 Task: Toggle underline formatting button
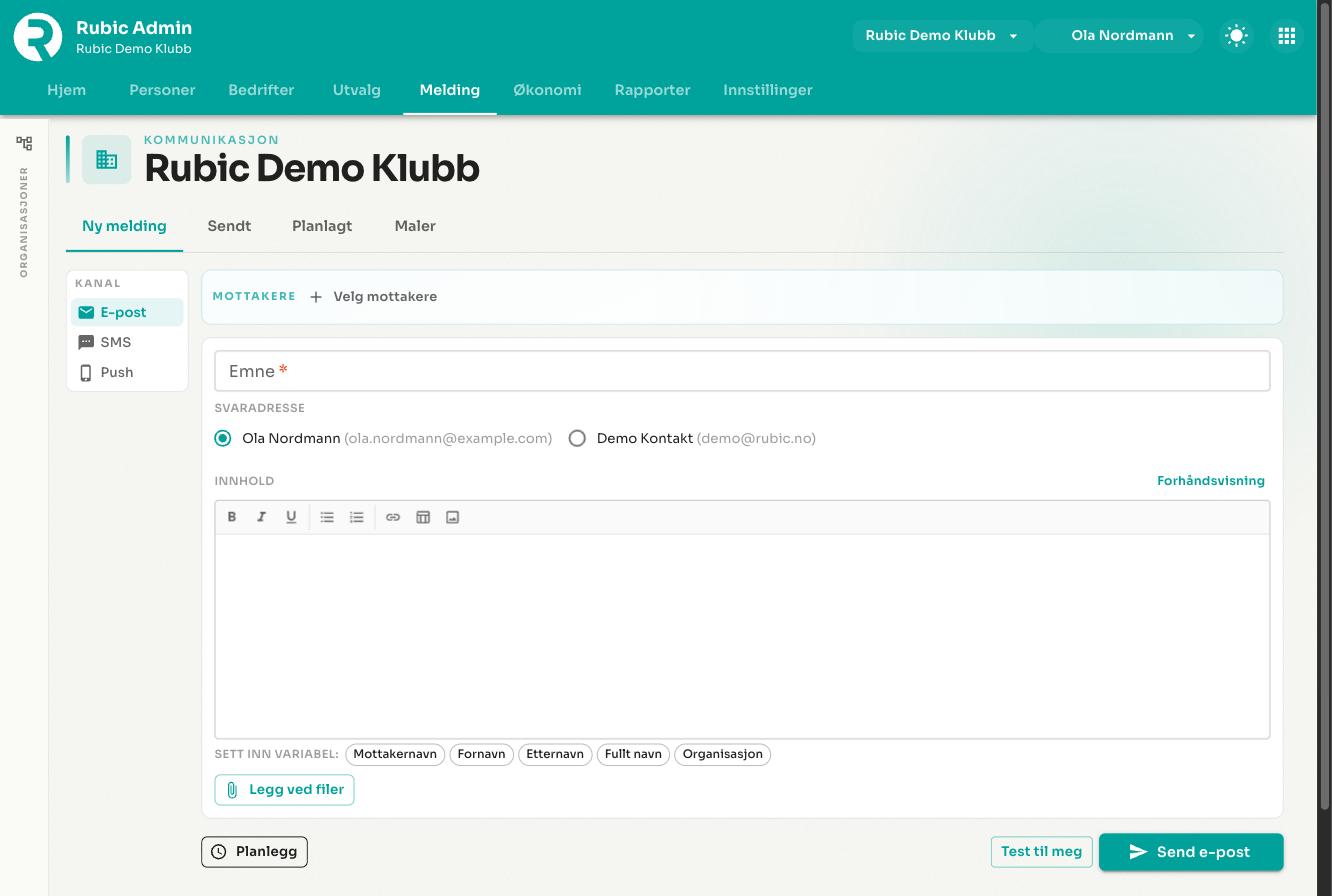click(x=291, y=517)
